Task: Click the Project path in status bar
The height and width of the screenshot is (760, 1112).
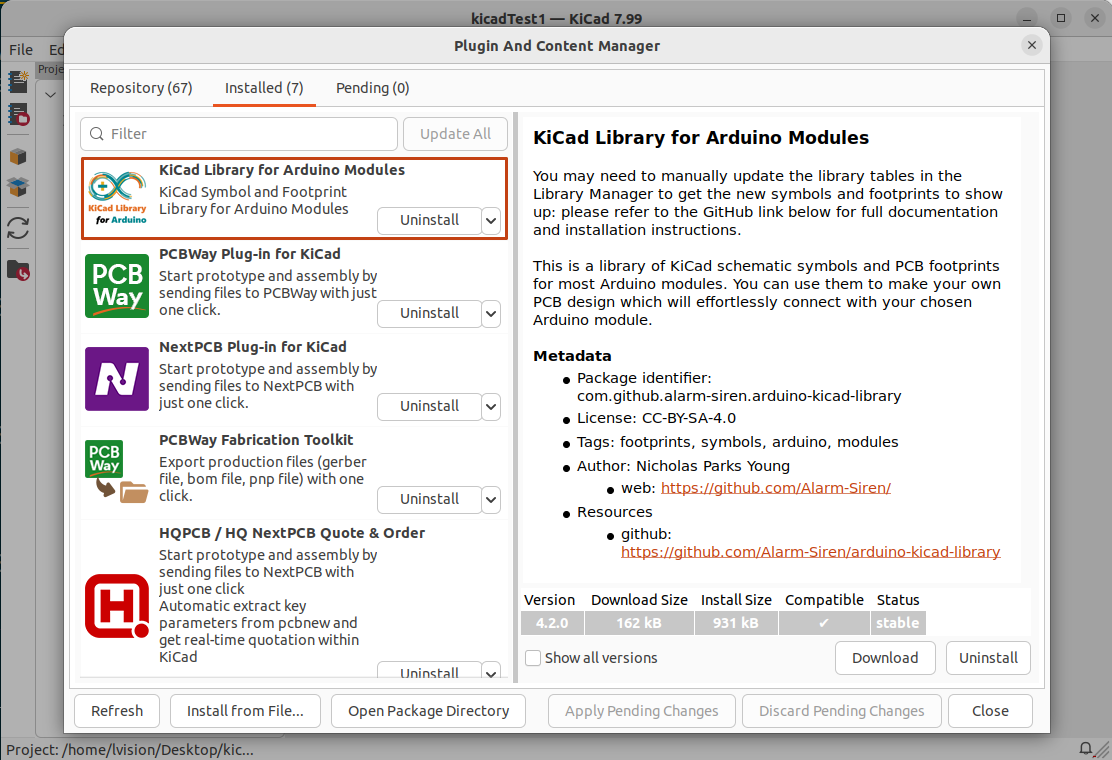Action: tap(130, 749)
